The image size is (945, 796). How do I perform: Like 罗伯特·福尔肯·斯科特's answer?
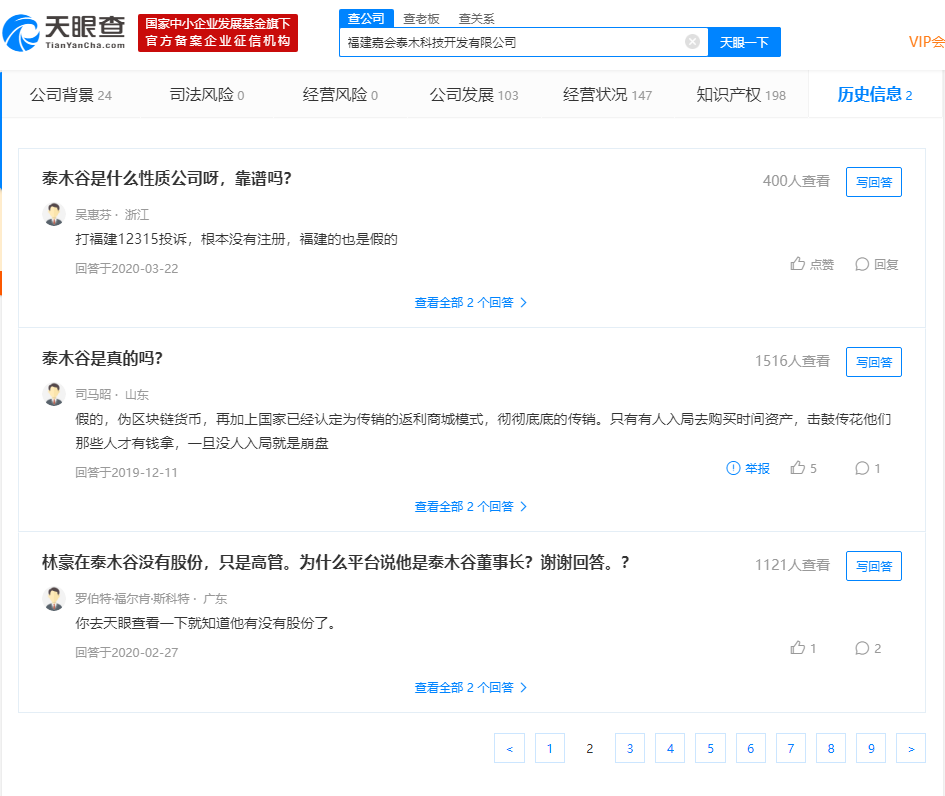(803, 648)
